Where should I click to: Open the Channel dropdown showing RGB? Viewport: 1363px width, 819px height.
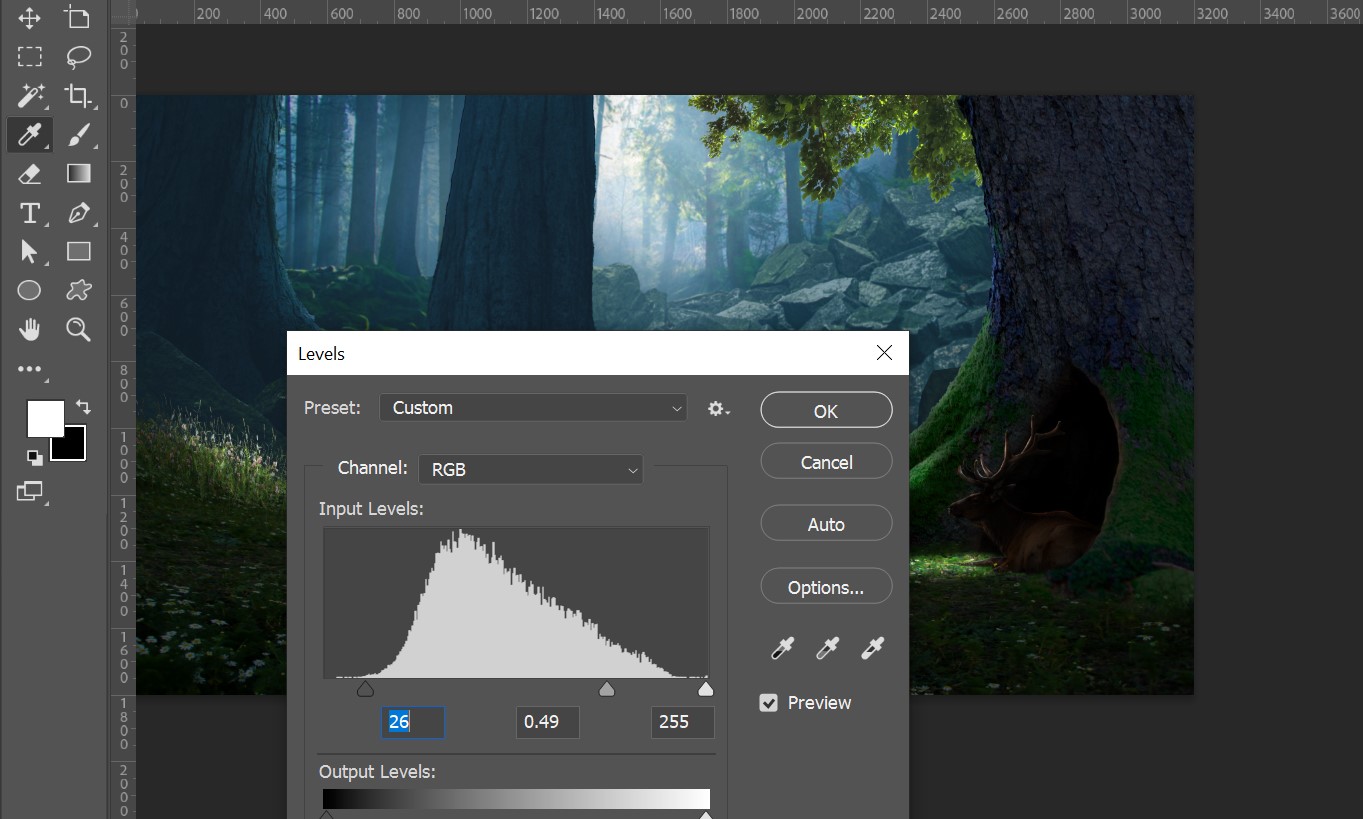(x=531, y=469)
